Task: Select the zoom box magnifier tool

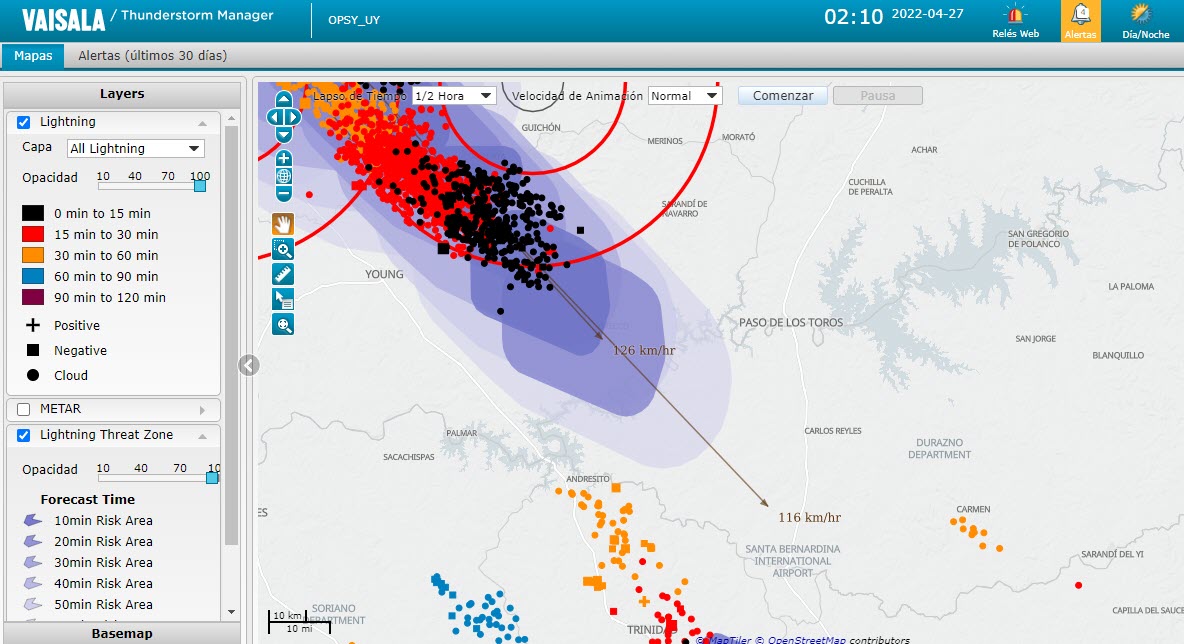Action: tap(283, 249)
